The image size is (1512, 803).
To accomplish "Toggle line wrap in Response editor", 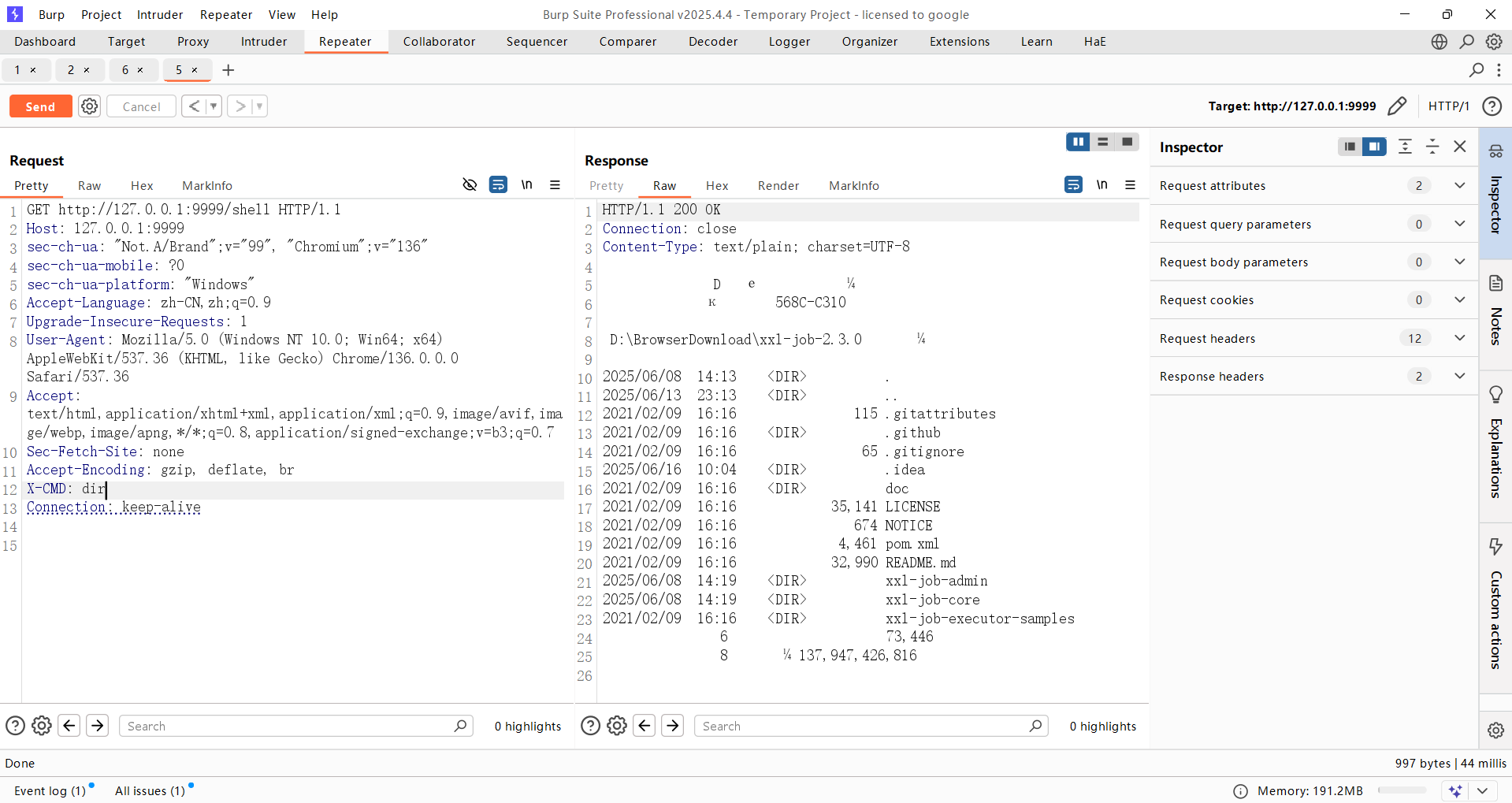I will click(x=1073, y=184).
